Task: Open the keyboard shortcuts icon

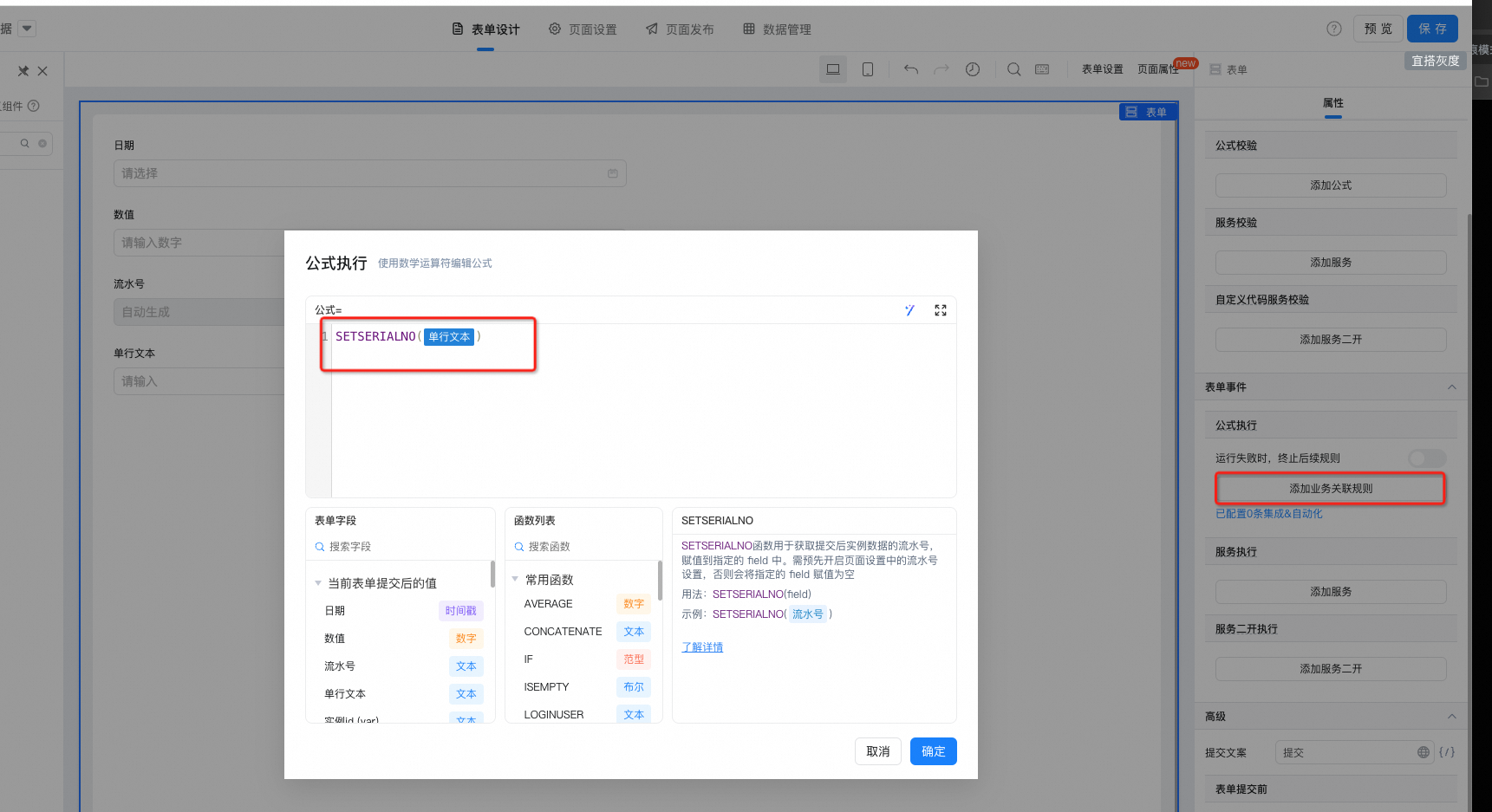Action: click(1042, 69)
